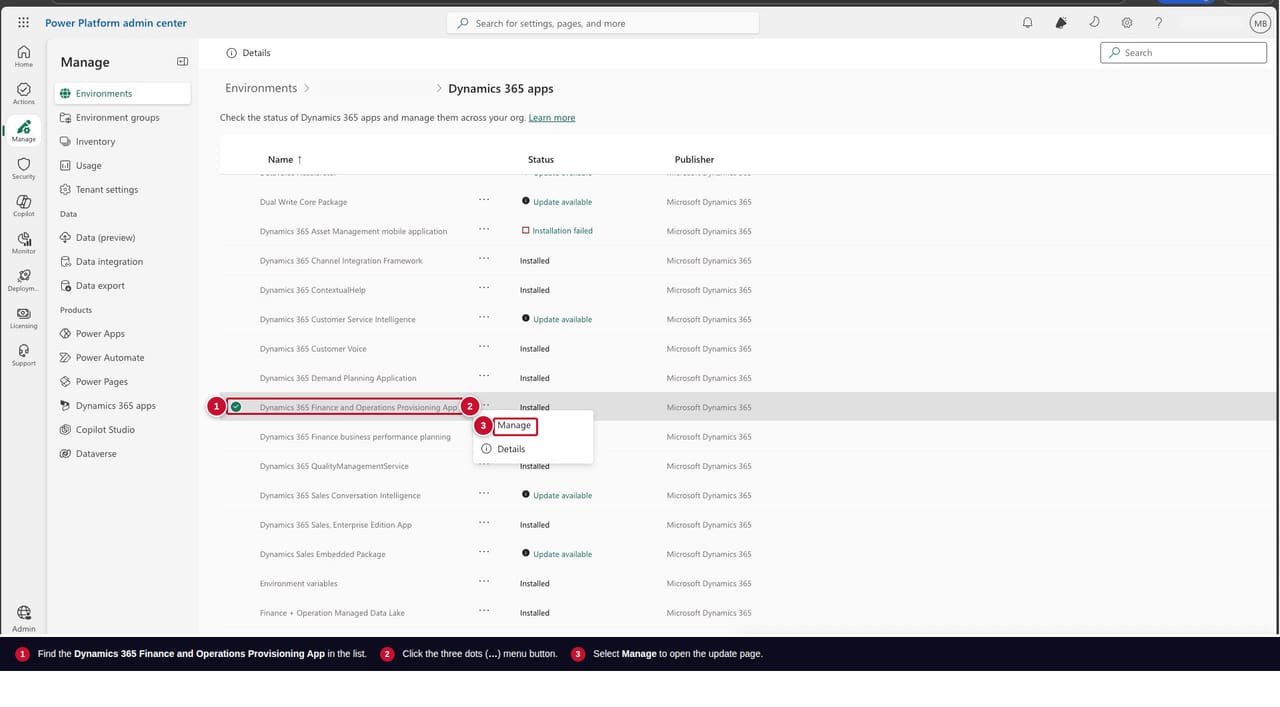Click Installation failed for Asset Management mobile application
The width and height of the screenshot is (1280, 707).
click(x=562, y=231)
